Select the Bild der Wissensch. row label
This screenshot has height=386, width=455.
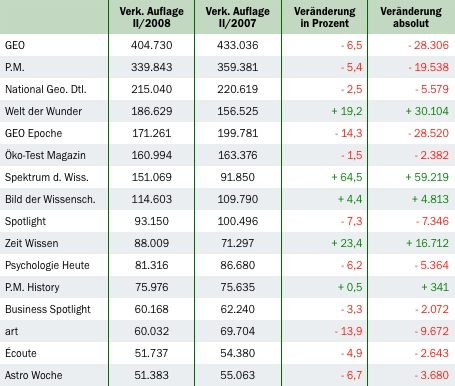[x=50, y=199]
